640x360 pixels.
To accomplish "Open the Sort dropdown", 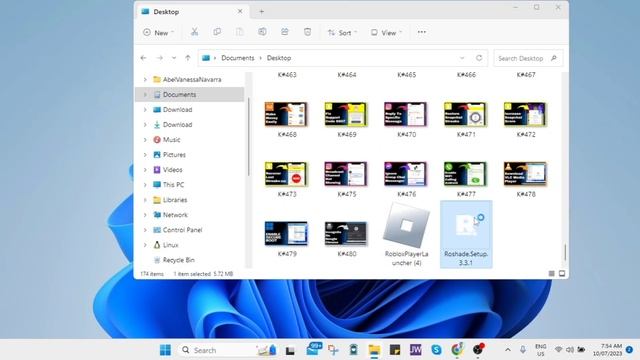I will coord(342,33).
